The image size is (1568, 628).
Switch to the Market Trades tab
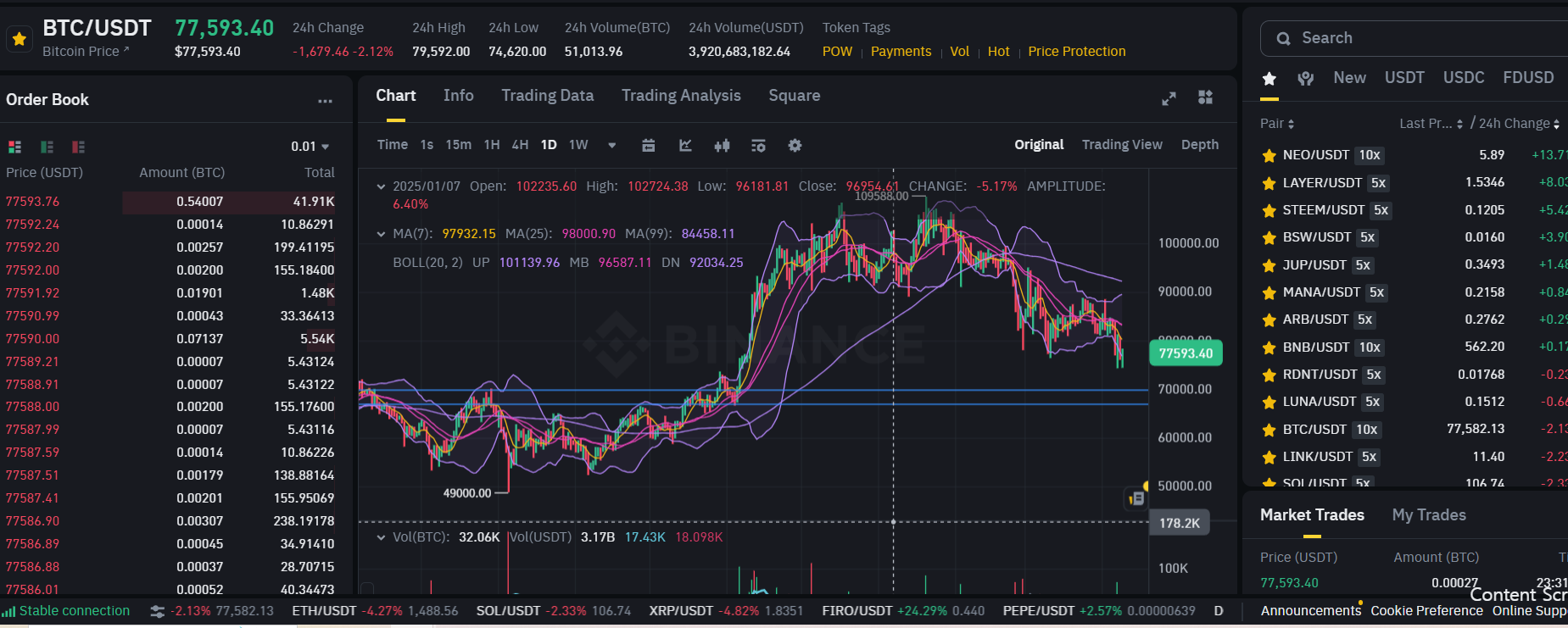pos(1312,515)
